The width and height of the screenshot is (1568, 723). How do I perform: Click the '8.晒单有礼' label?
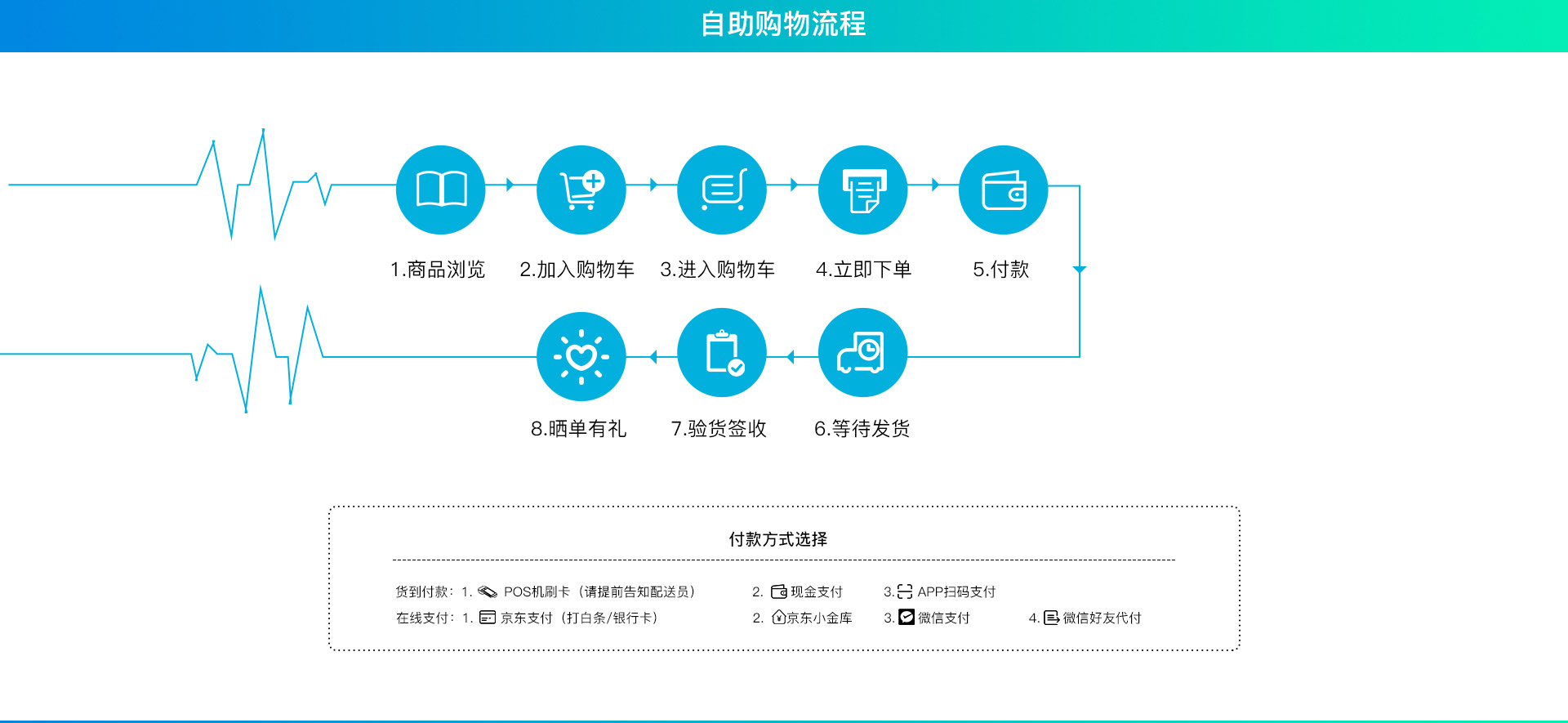tap(579, 429)
